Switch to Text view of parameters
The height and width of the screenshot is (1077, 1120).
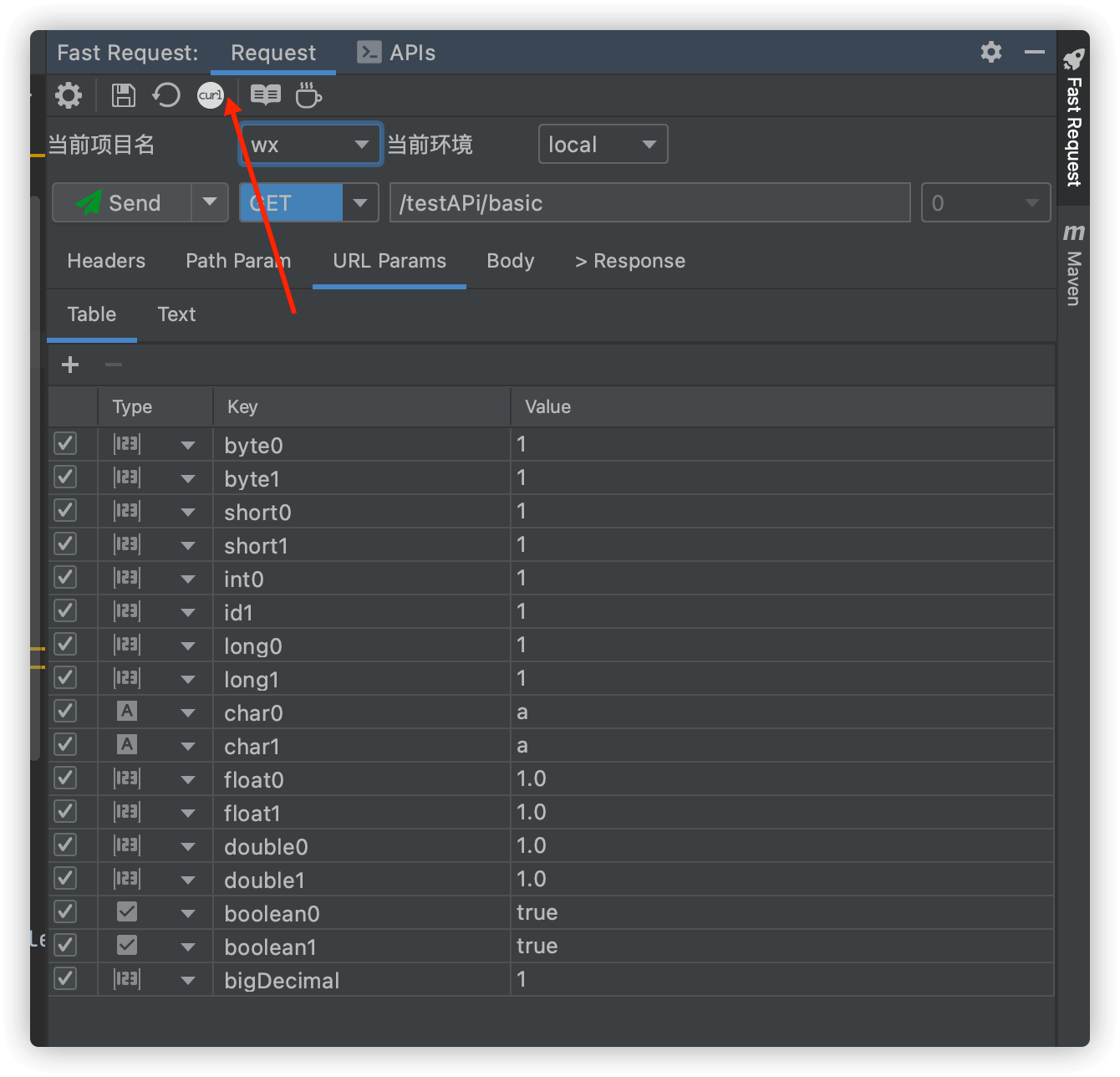pyautogui.click(x=176, y=314)
